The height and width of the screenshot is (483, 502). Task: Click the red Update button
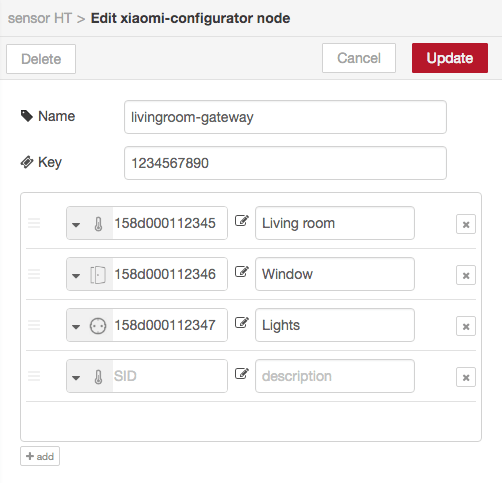(450, 58)
